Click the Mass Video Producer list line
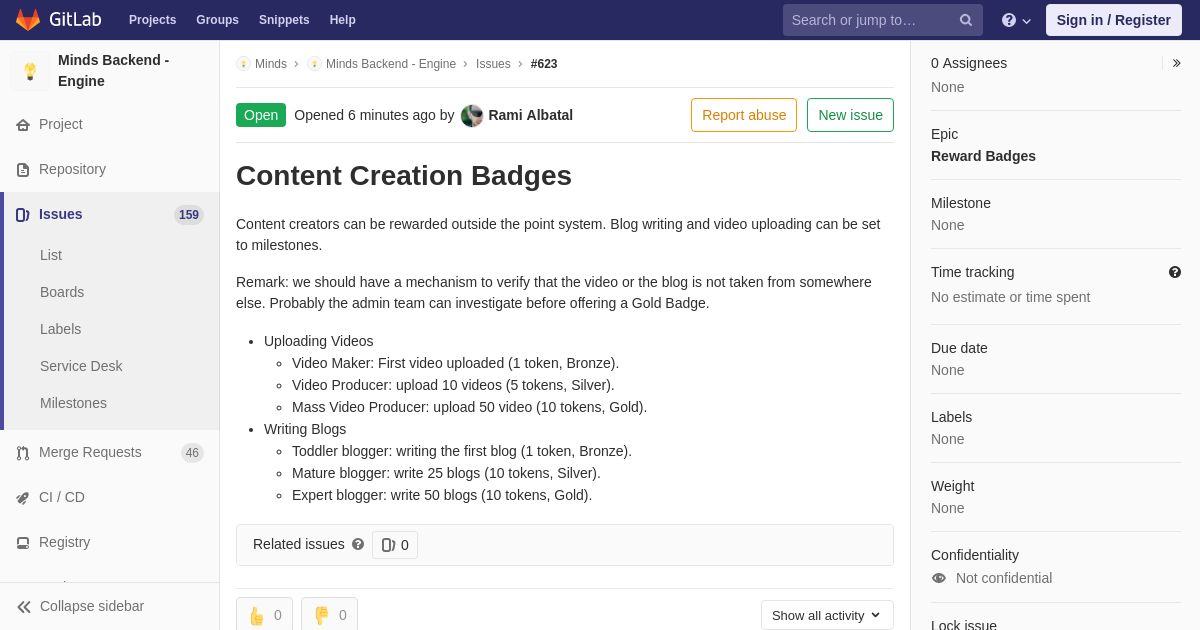 469,407
